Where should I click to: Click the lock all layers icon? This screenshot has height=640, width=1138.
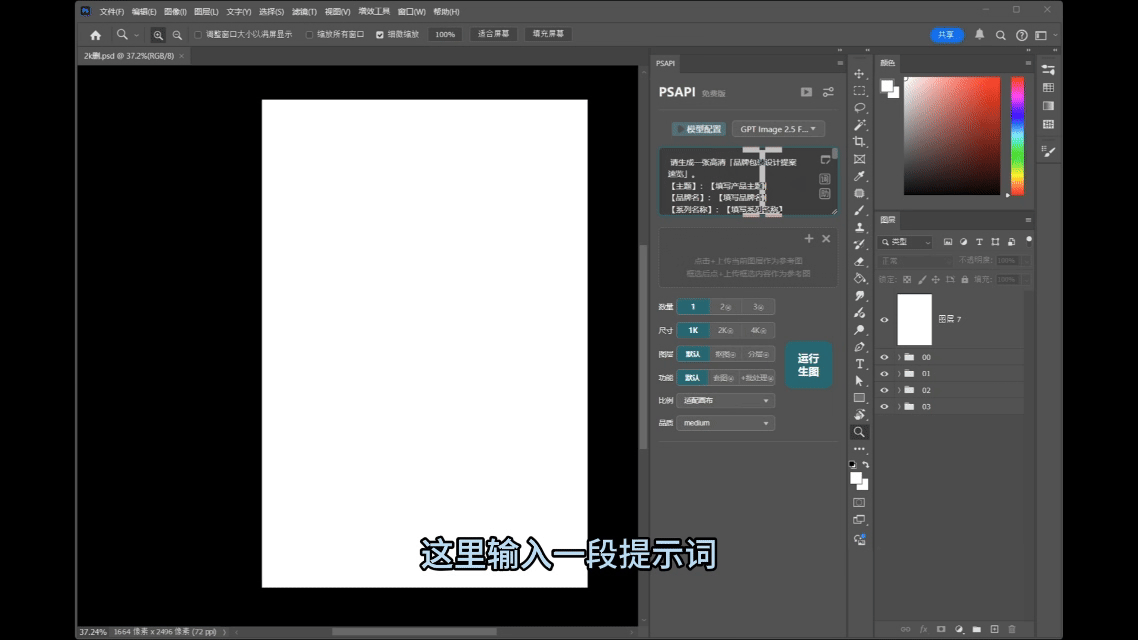pyautogui.click(x=965, y=279)
